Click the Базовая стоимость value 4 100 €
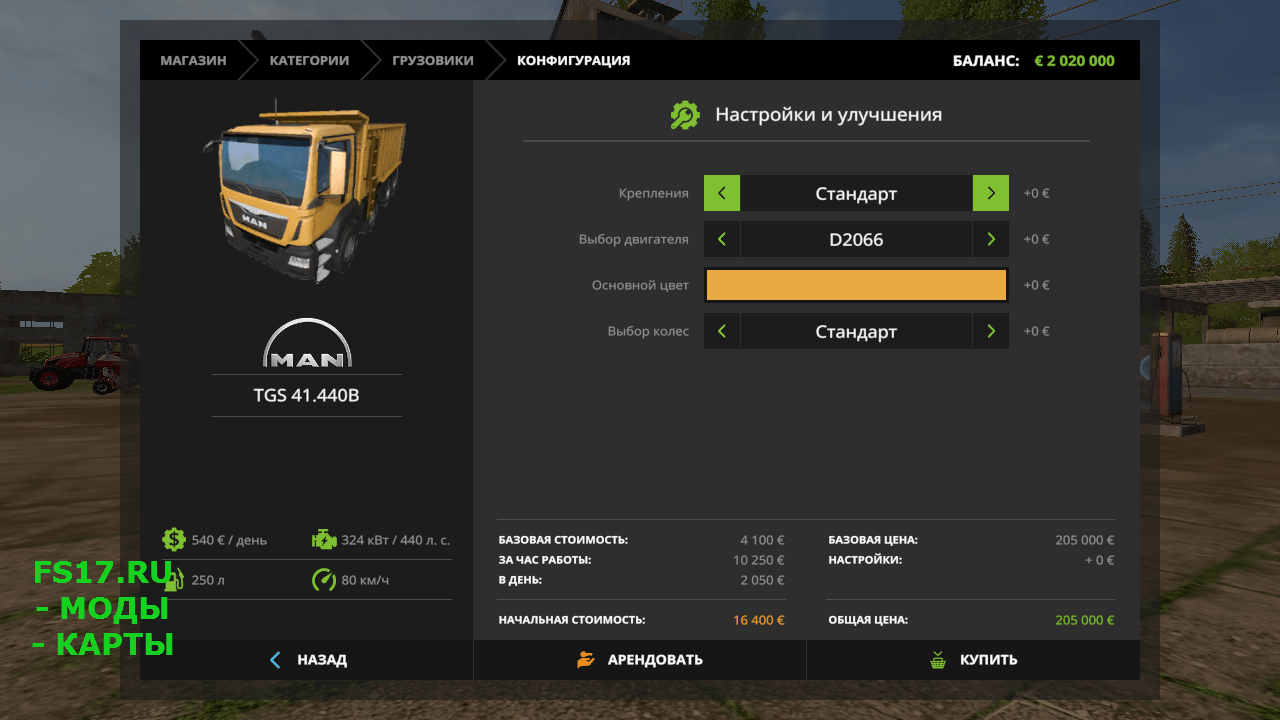 pyautogui.click(x=762, y=540)
